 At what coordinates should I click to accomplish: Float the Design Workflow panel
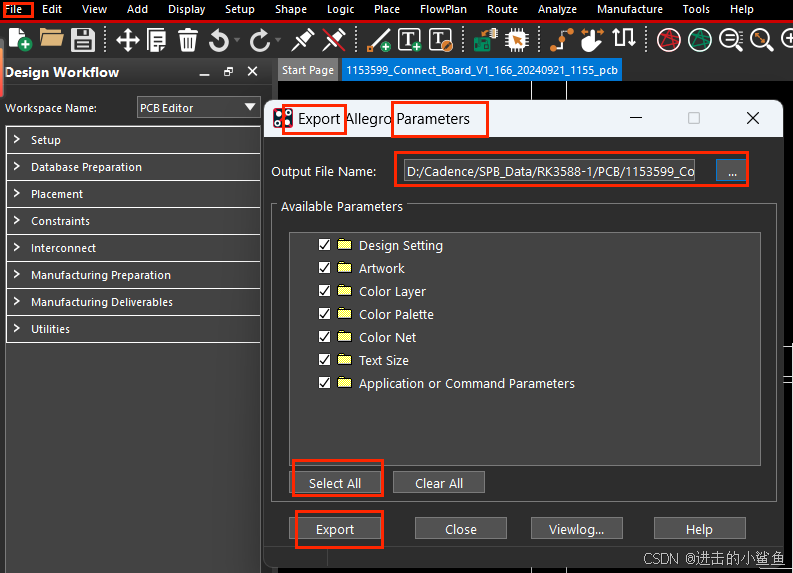tap(229, 72)
